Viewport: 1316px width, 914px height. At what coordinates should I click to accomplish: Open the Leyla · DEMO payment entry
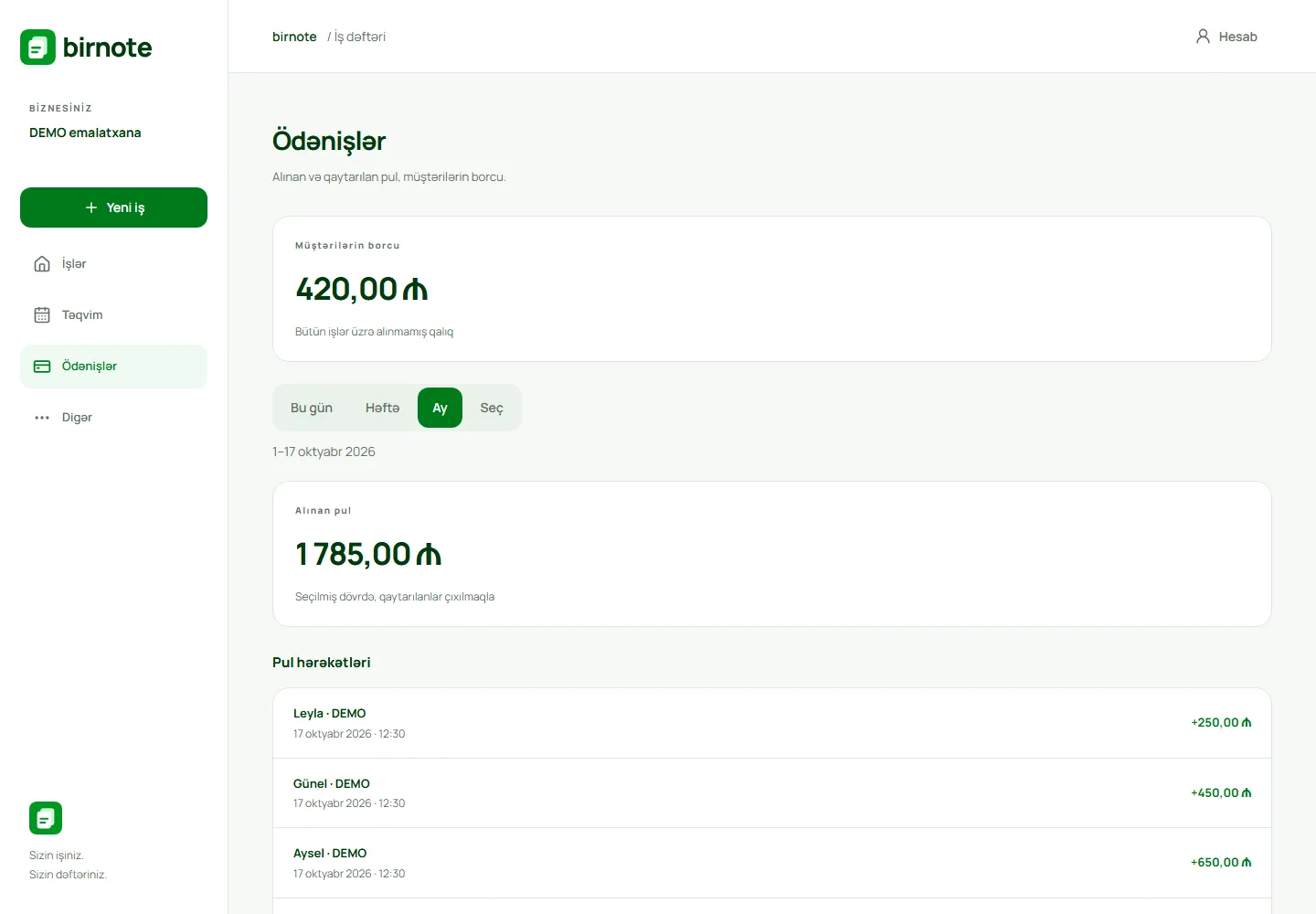[772, 723]
